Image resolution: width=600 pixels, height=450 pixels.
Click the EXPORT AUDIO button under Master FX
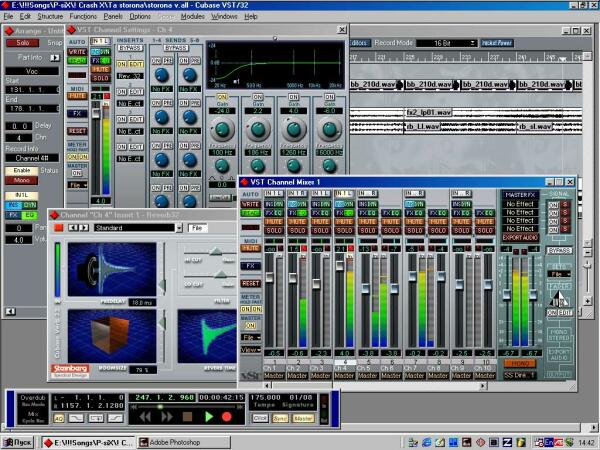pyautogui.click(x=520, y=237)
